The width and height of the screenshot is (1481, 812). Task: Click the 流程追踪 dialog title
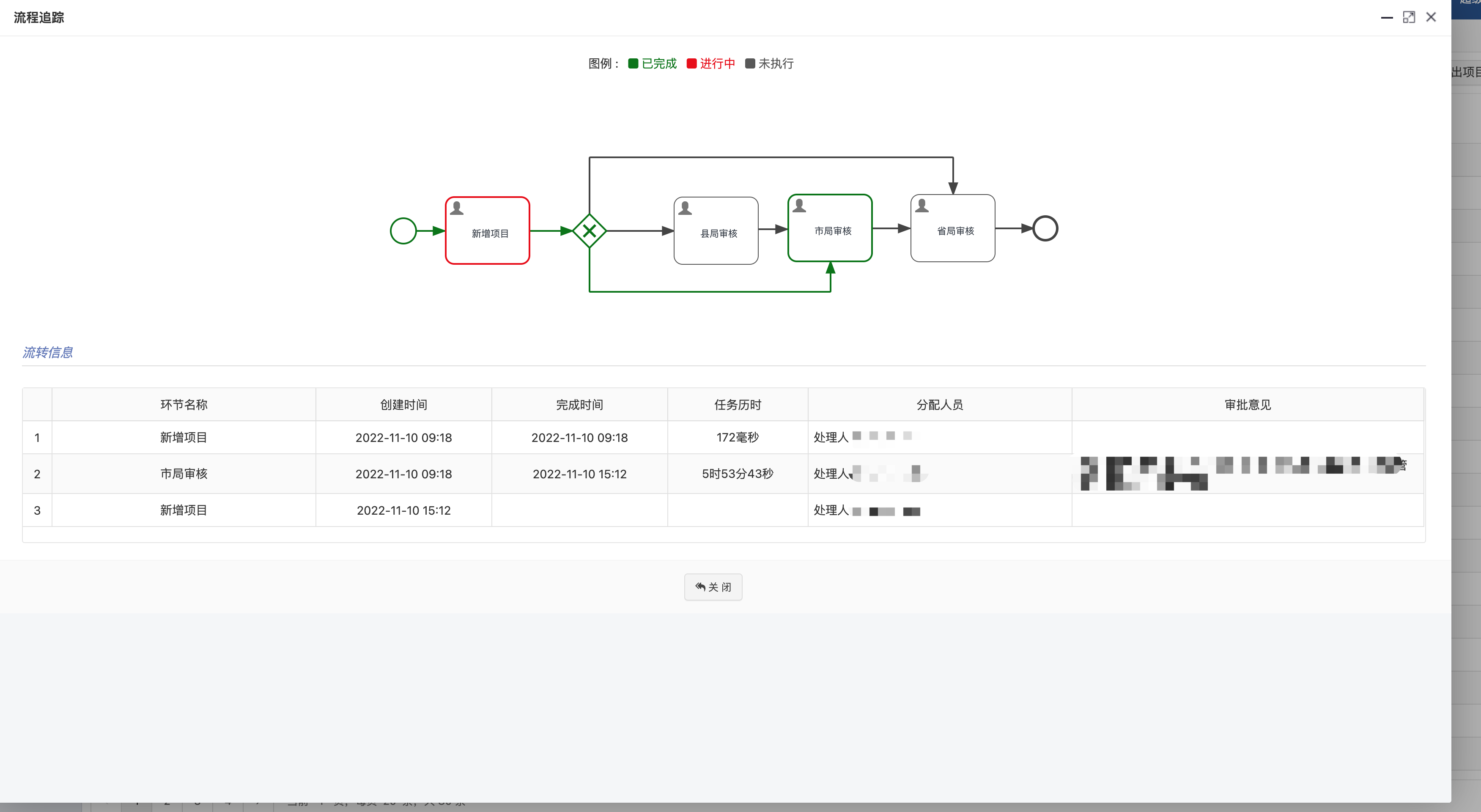[x=38, y=17]
